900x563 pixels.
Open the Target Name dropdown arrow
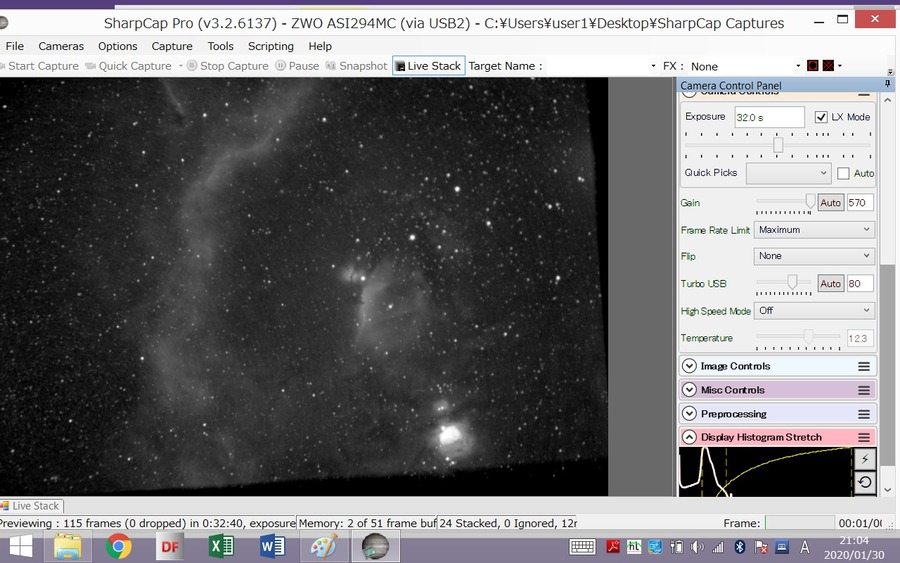pyautogui.click(x=653, y=66)
